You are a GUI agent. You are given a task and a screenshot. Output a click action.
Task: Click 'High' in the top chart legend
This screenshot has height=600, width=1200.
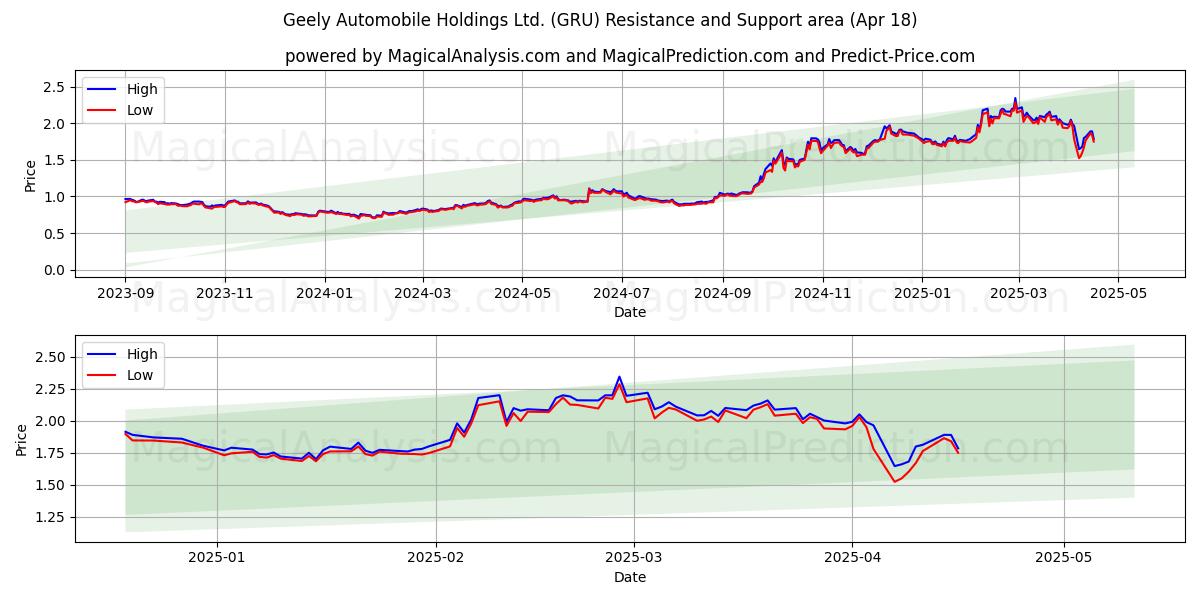coord(142,89)
